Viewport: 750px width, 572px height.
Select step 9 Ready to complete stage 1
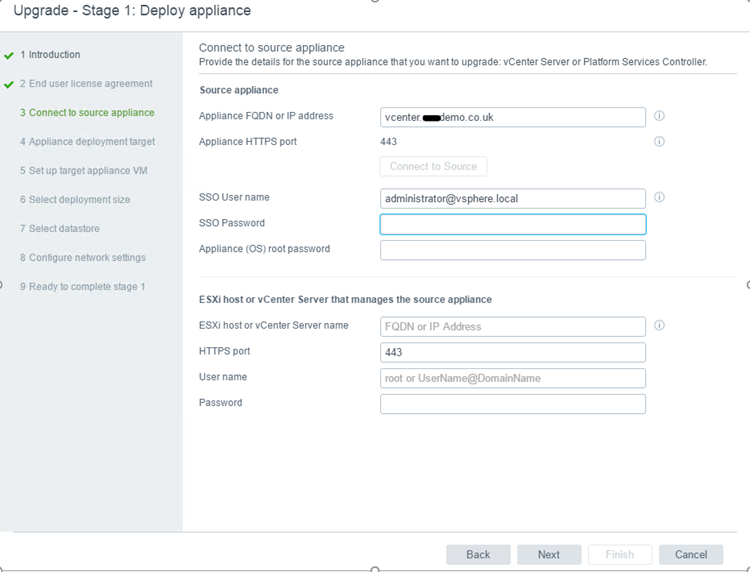click(x=82, y=286)
